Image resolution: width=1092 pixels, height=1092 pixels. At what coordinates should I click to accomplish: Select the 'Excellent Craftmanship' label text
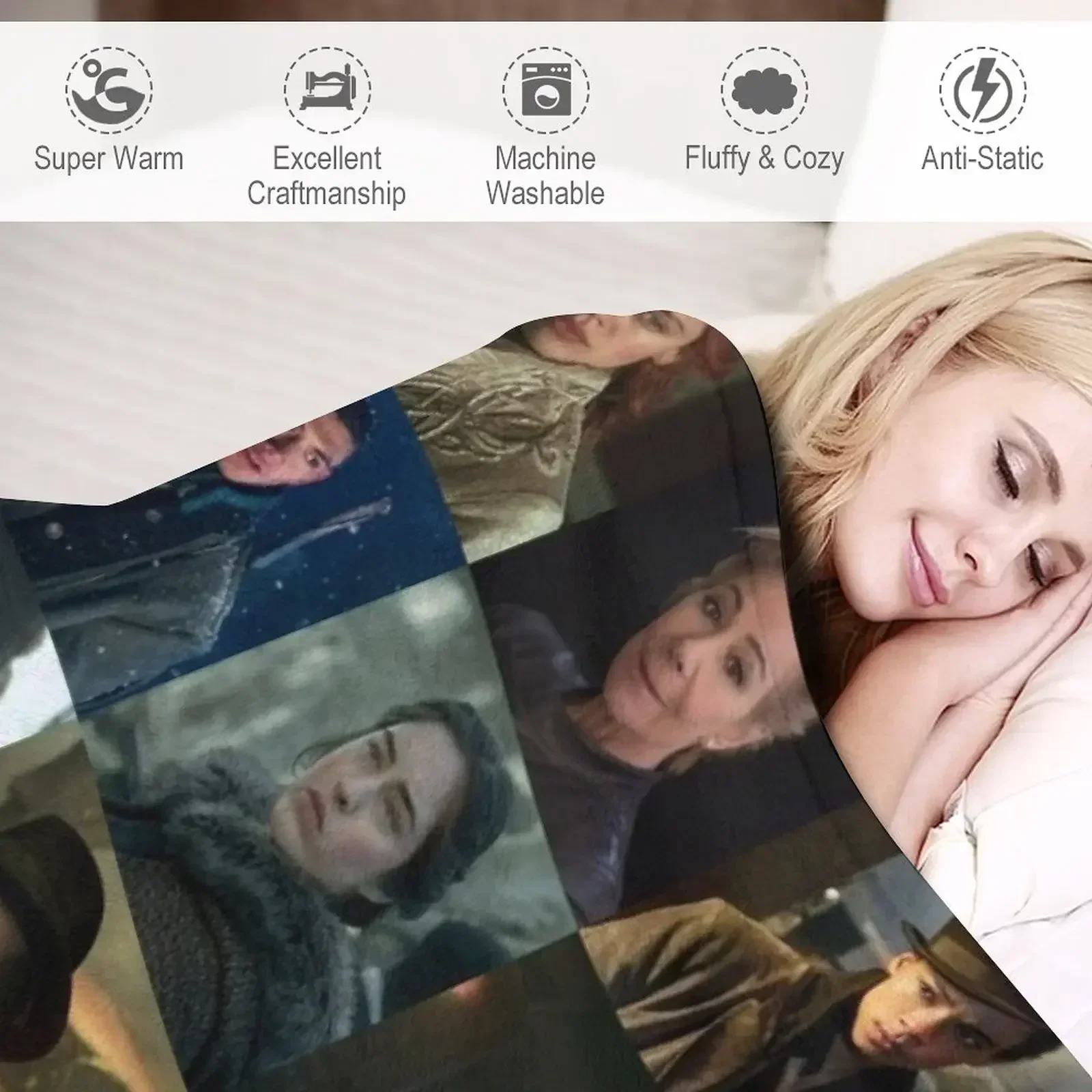(327, 176)
